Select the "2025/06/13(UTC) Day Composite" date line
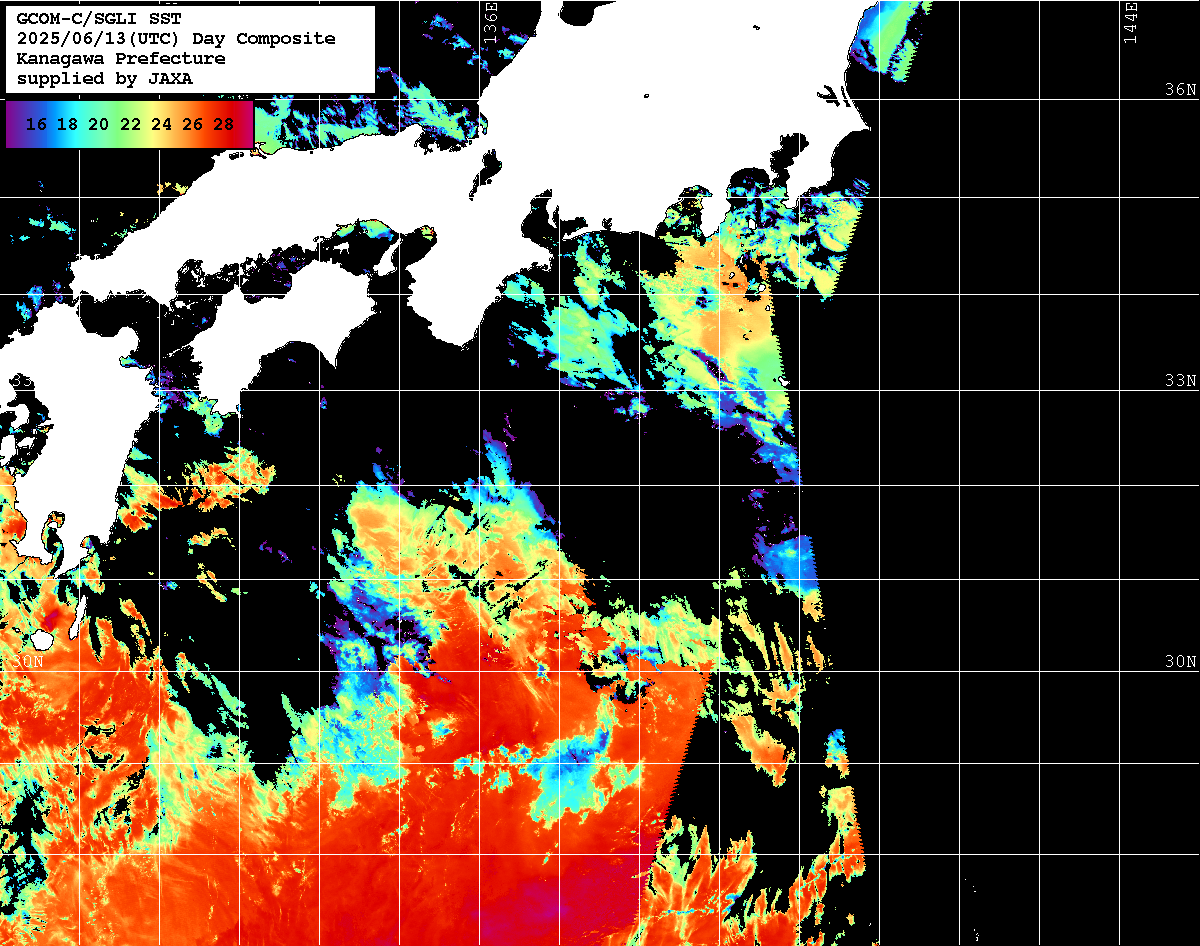Viewport: 1200px width, 946px height. (176, 39)
